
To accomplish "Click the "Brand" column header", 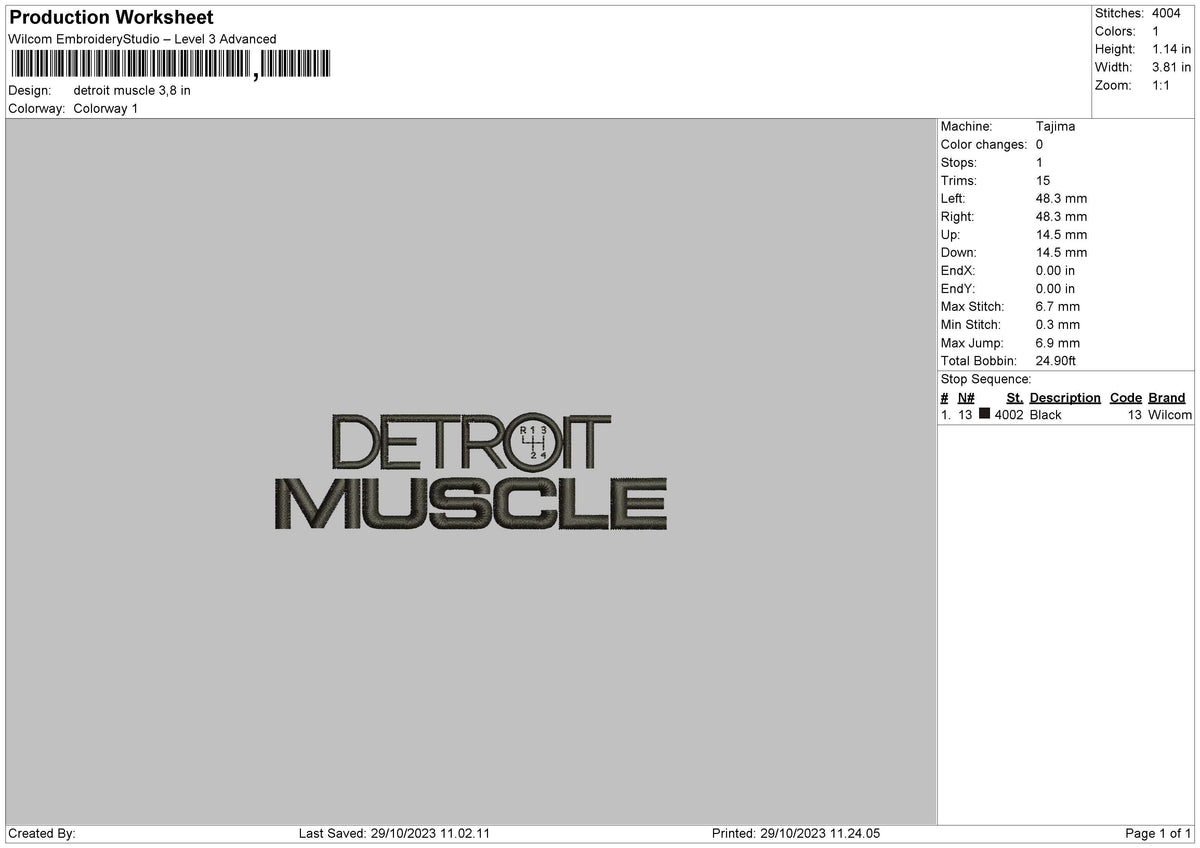I will tap(1167, 397).
